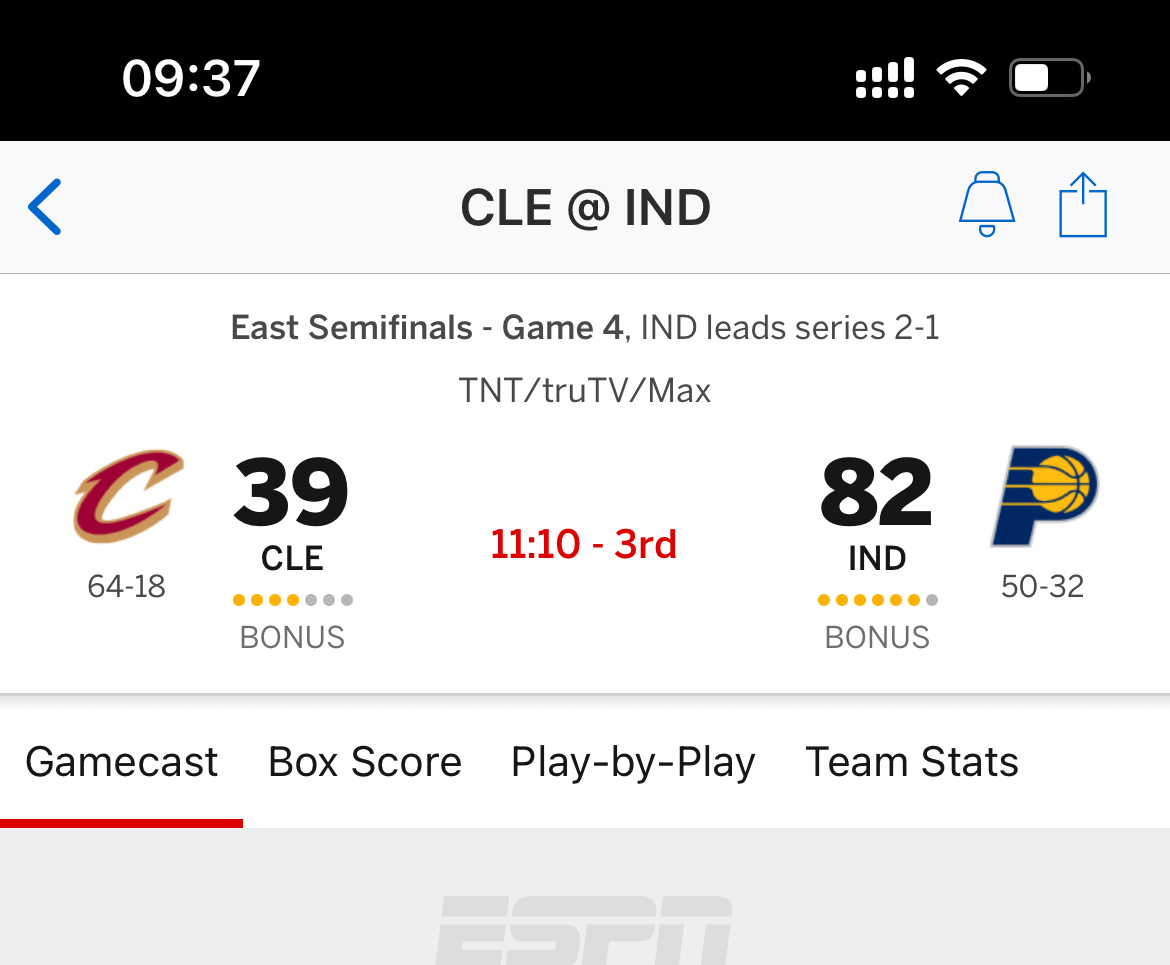Tap the blue back arrow
This screenshot has height=965, width=1170.
pos(45,207)
